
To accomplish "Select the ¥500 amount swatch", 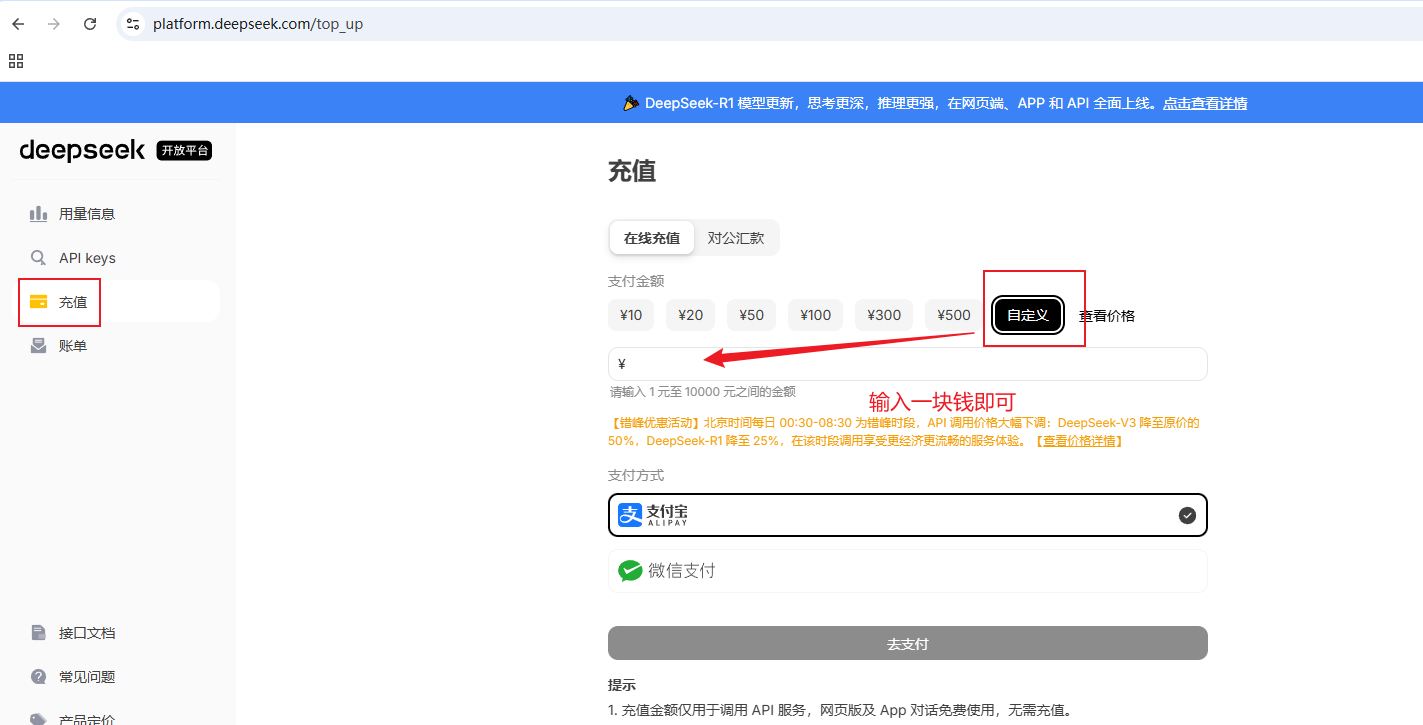I will pyautogui.click(x=953, y=314).
